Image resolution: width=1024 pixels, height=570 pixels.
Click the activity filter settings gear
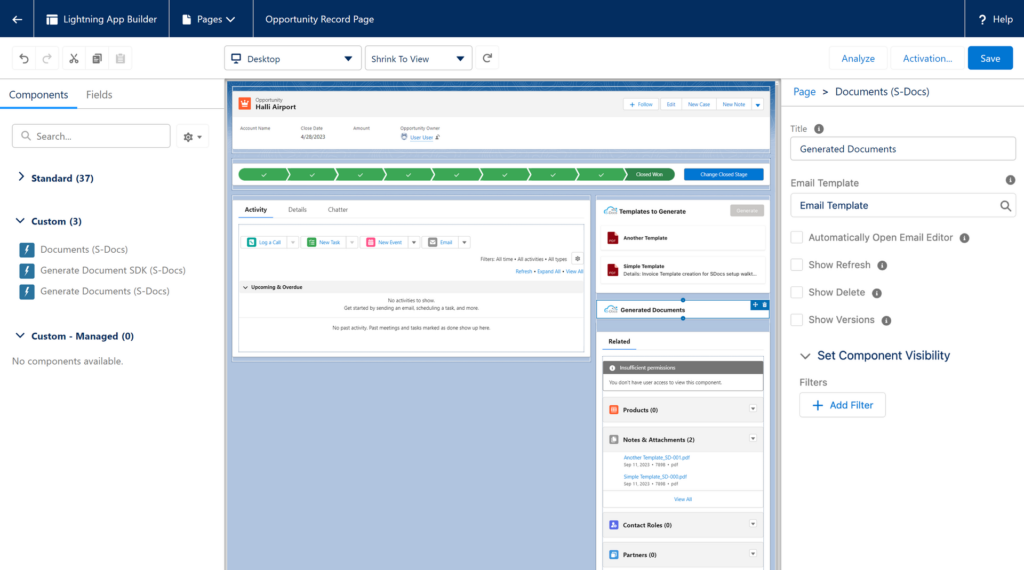pyautogui.click(x=577, y=259)
